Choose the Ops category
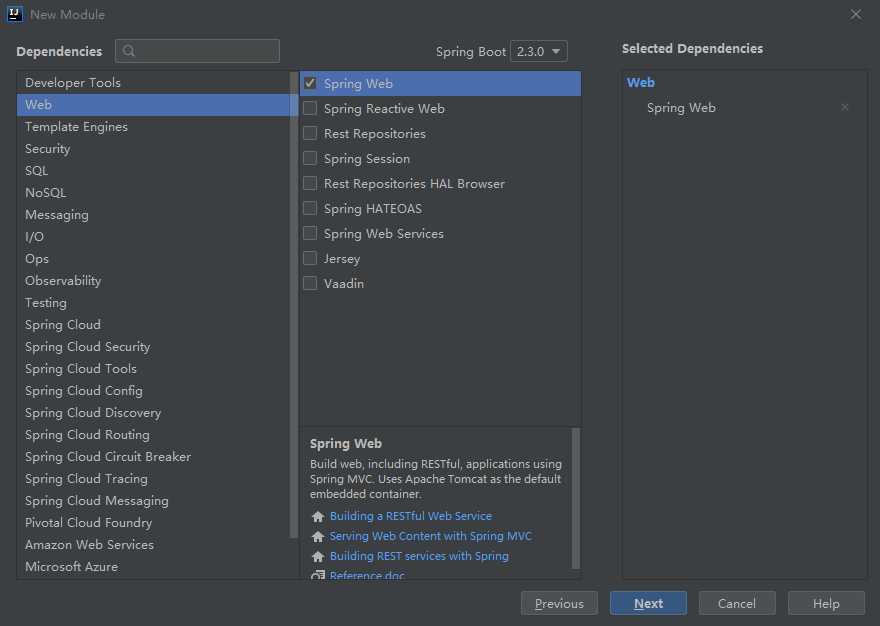The height and width of the screenshot is (626, 880). click(153, 258)
